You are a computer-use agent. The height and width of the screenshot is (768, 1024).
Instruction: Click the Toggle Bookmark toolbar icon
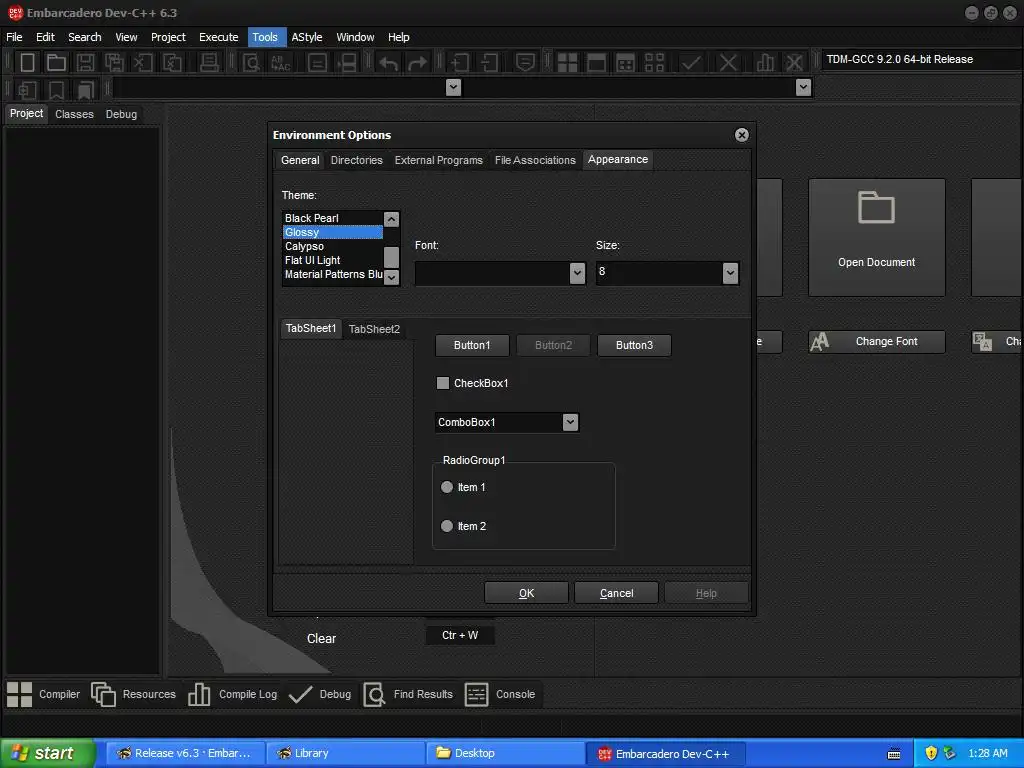57,89
